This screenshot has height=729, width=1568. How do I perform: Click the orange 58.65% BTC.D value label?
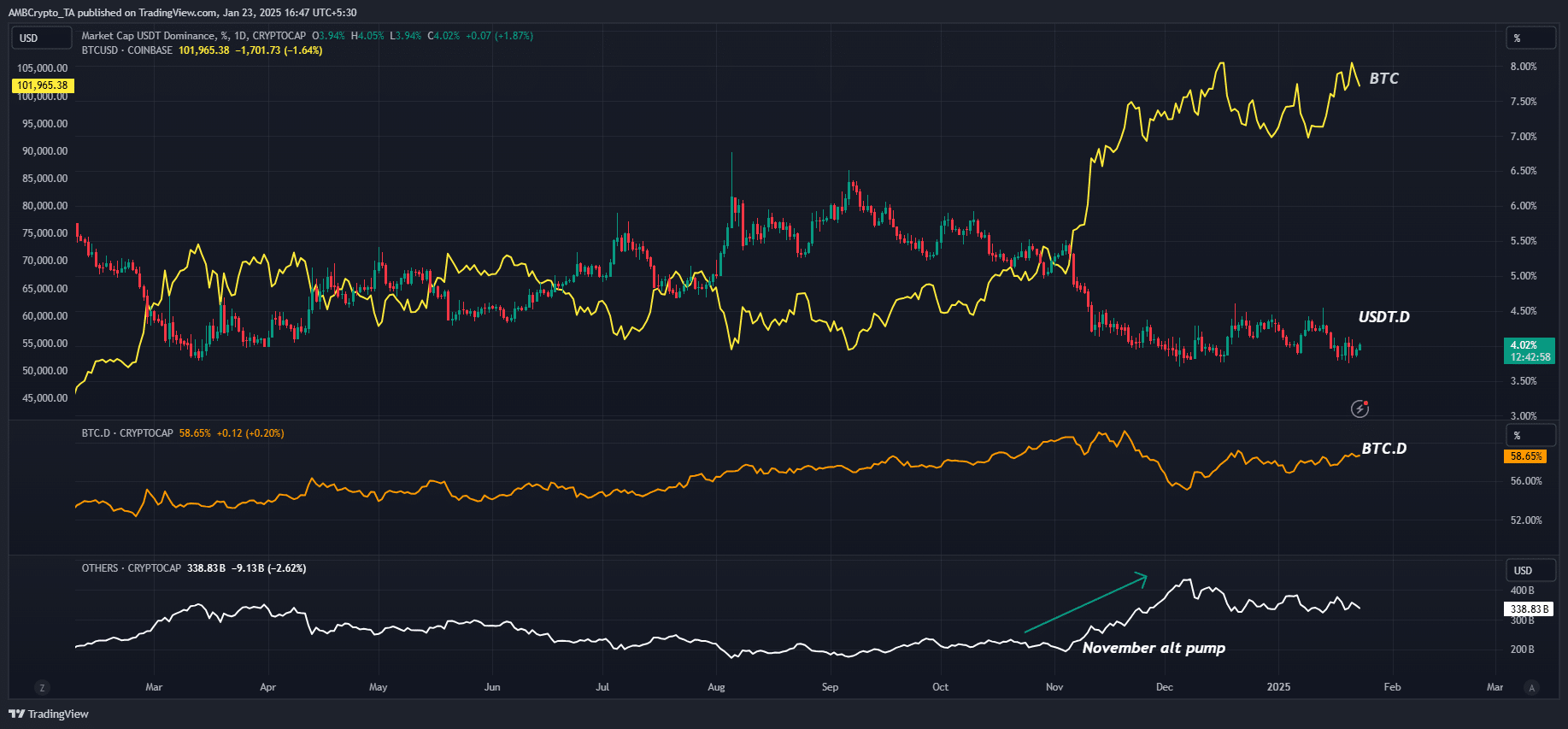coord(1525,456)
